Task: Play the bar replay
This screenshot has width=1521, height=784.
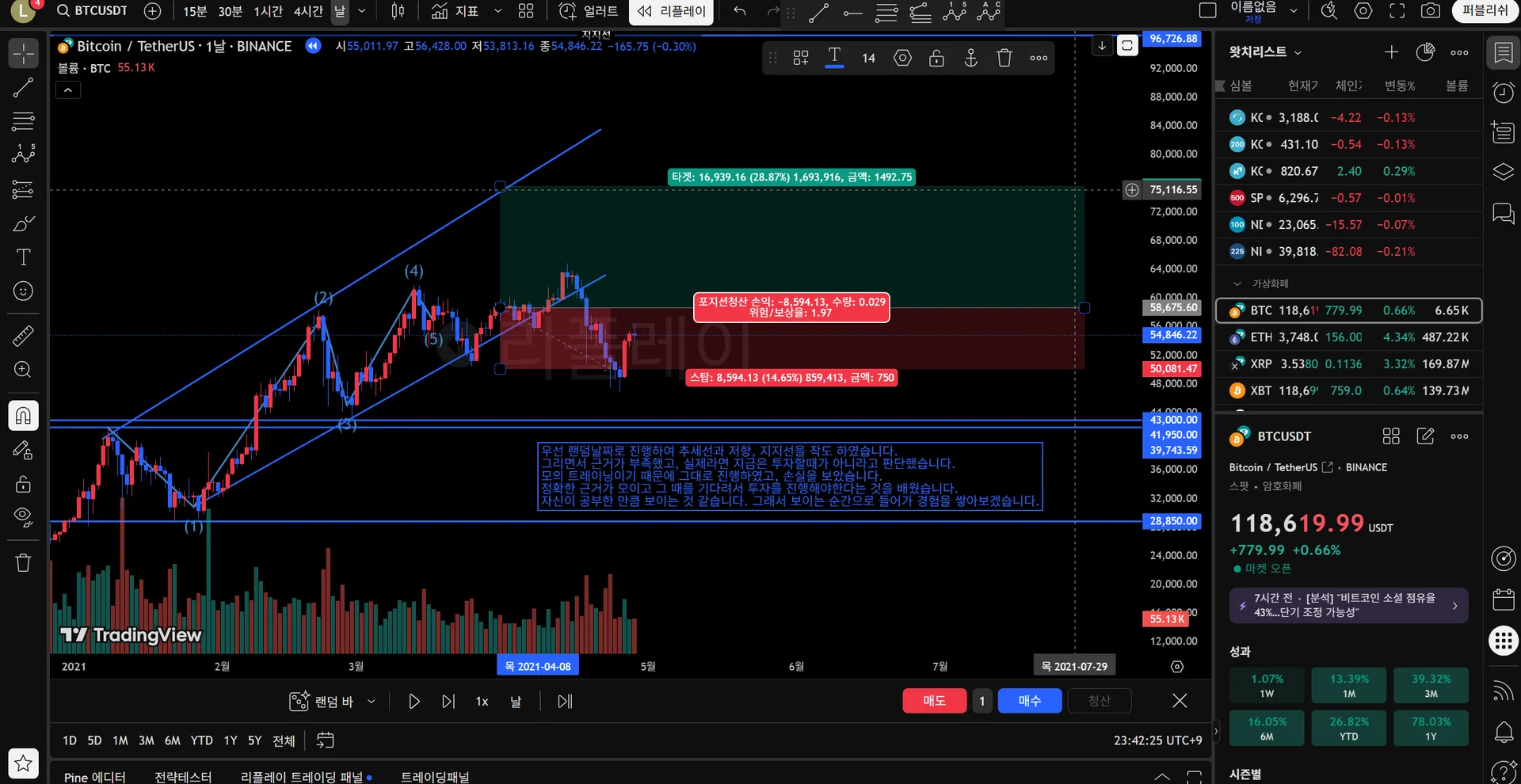Action: coord(414,701)
